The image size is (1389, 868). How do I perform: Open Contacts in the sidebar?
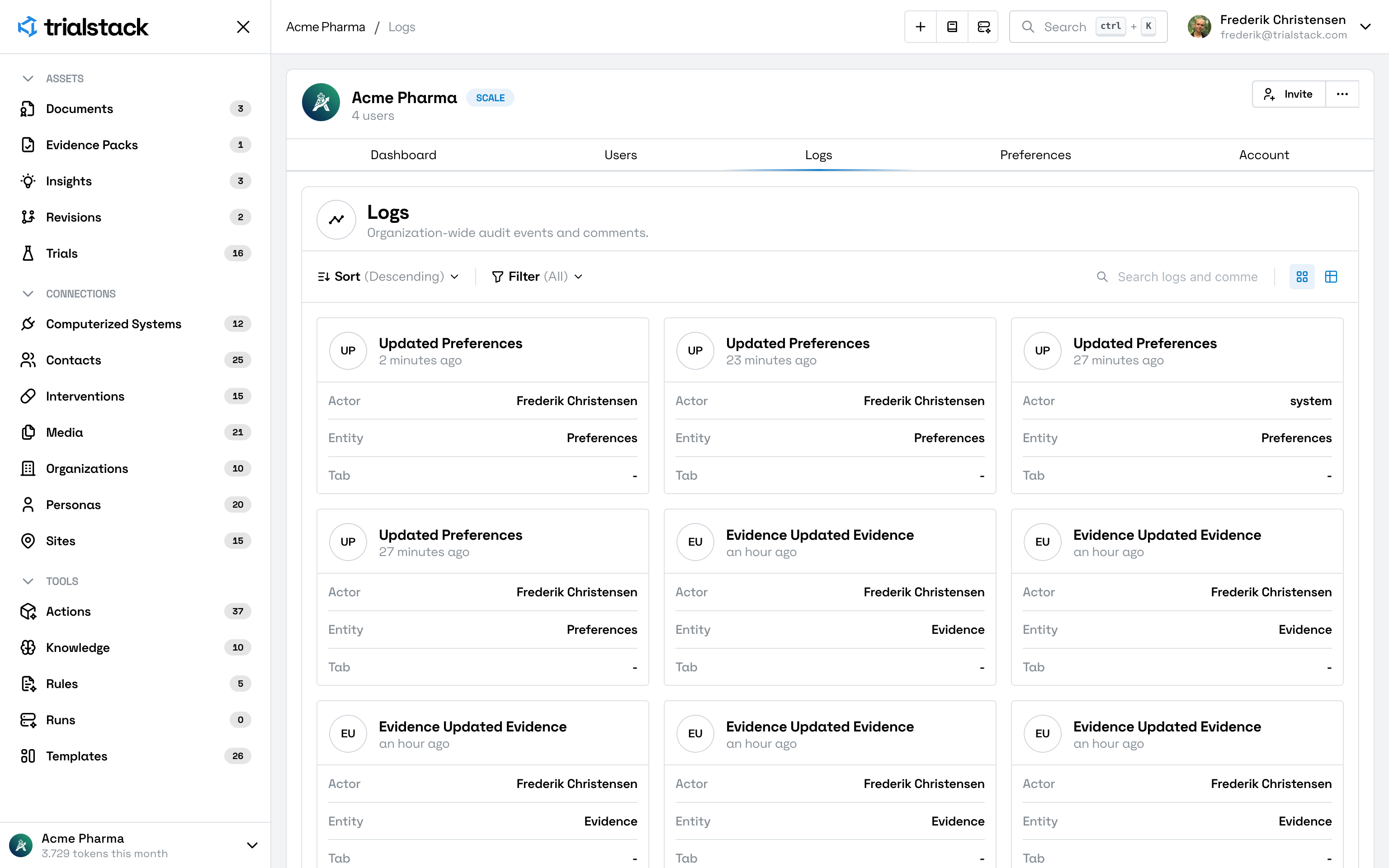tap(136, 360)
